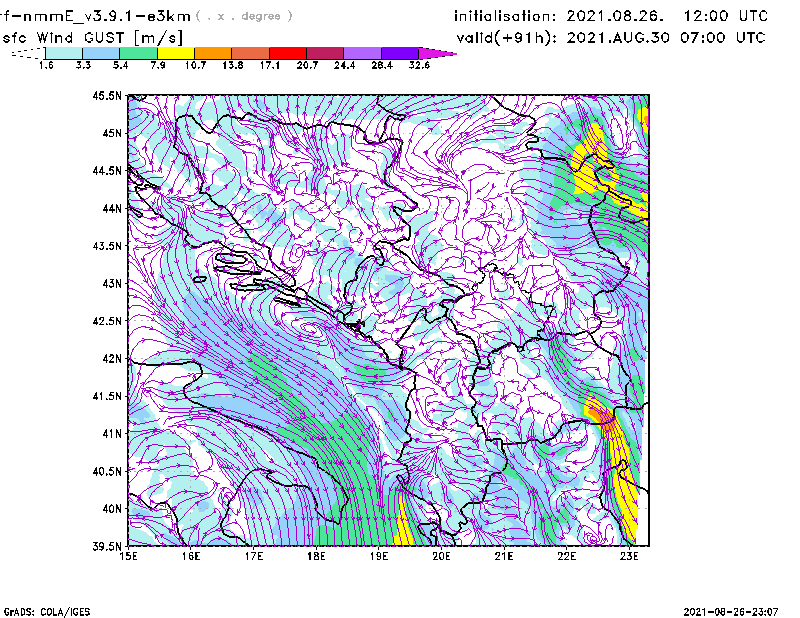Click the legend value 1.6

coord(46,65)
